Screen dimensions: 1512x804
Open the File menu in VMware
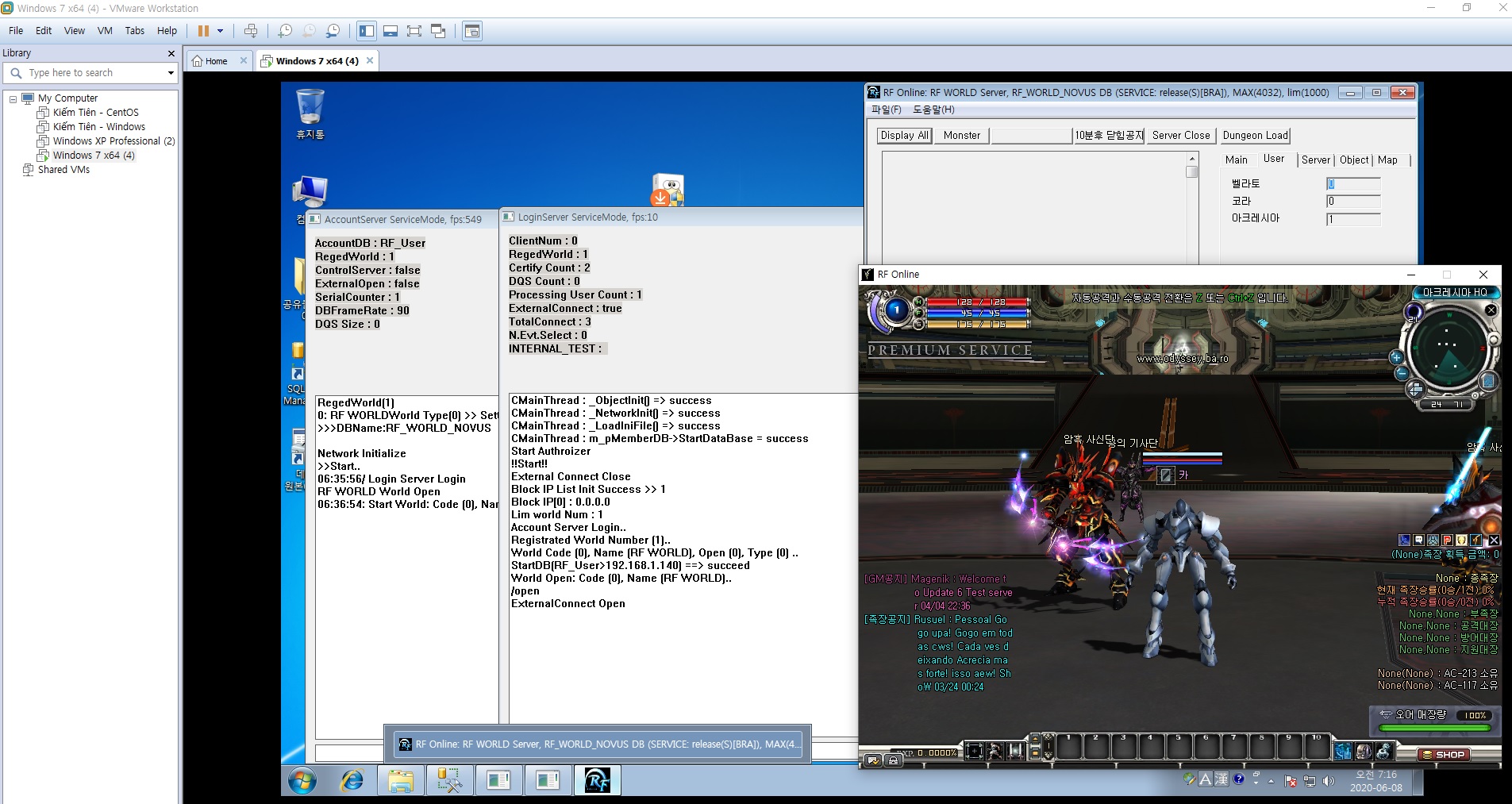[x=16, y=31]
